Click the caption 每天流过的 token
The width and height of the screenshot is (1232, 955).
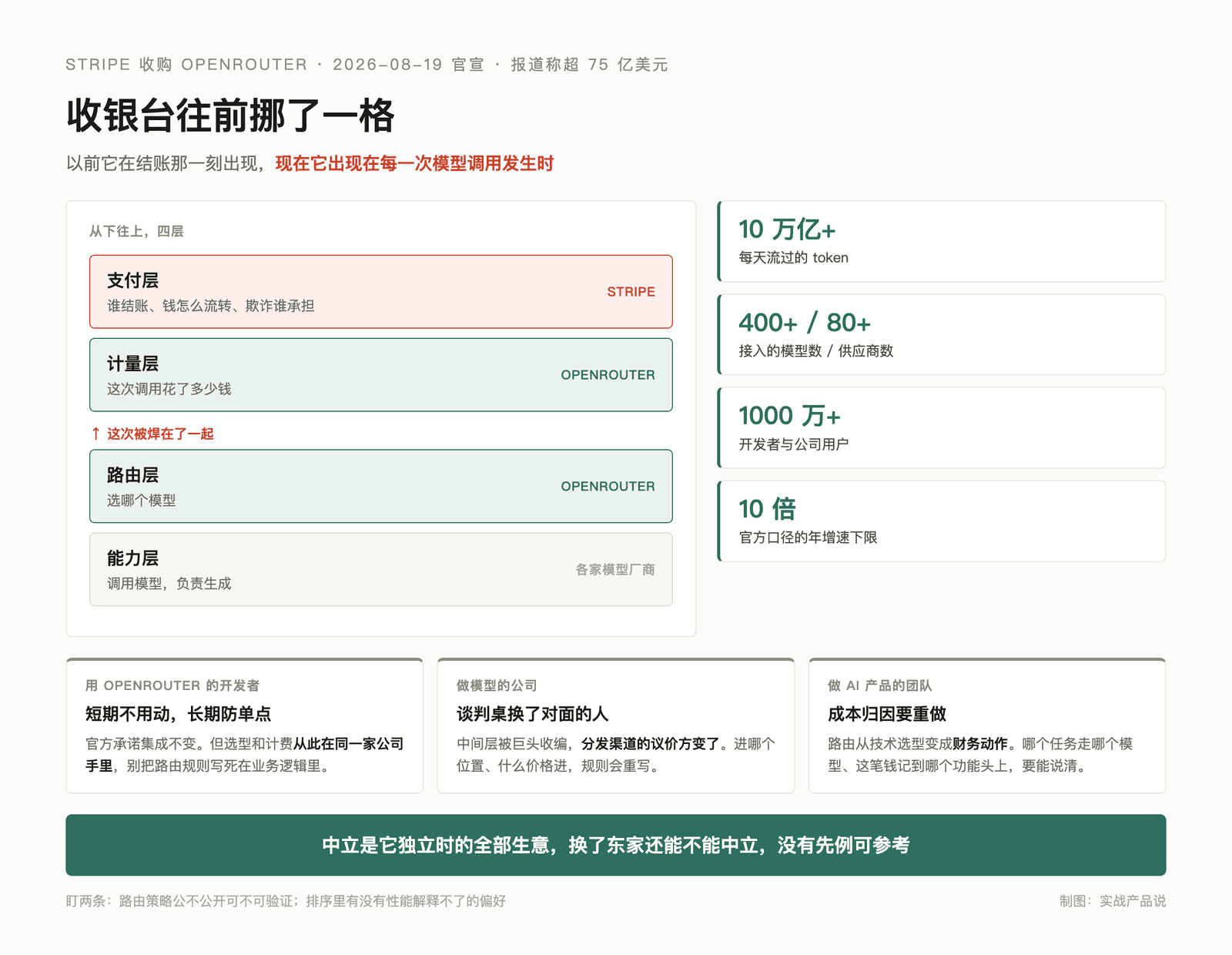coord(793,258)
